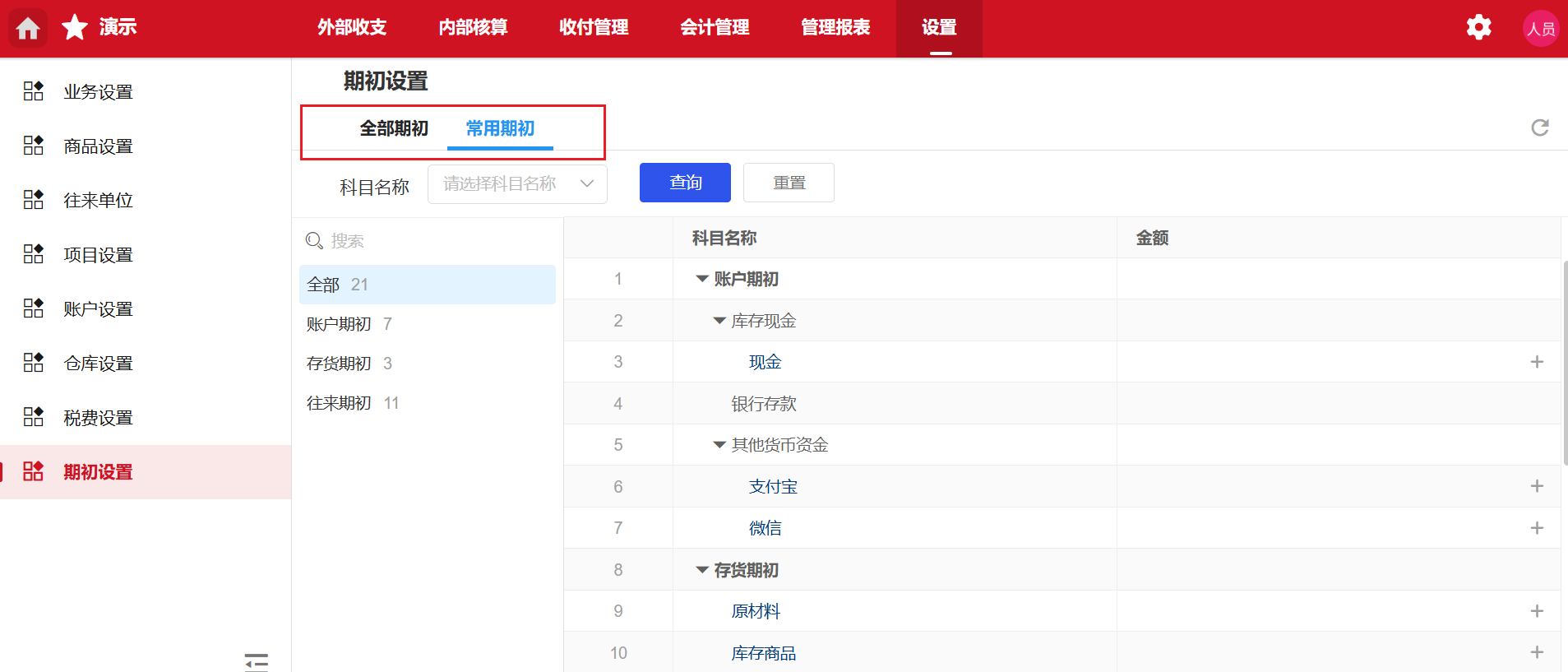This screenshot has width=1568, height=672.
Task: Click the user avatar icon
Action: tap(1540, 29)
